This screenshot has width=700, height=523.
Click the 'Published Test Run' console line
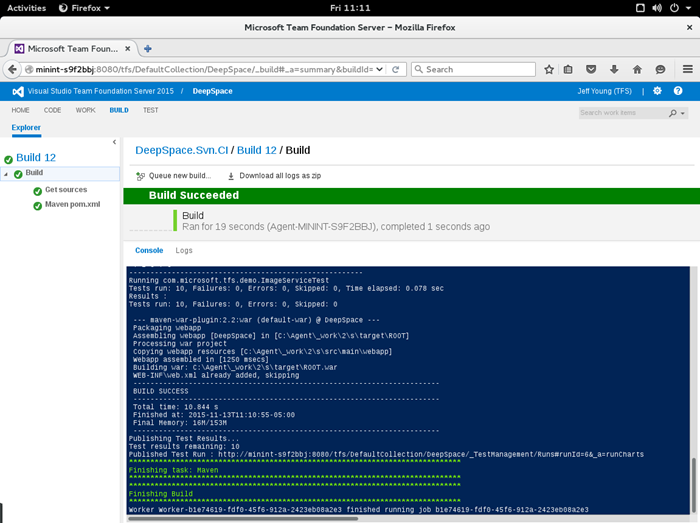point(386,454)
